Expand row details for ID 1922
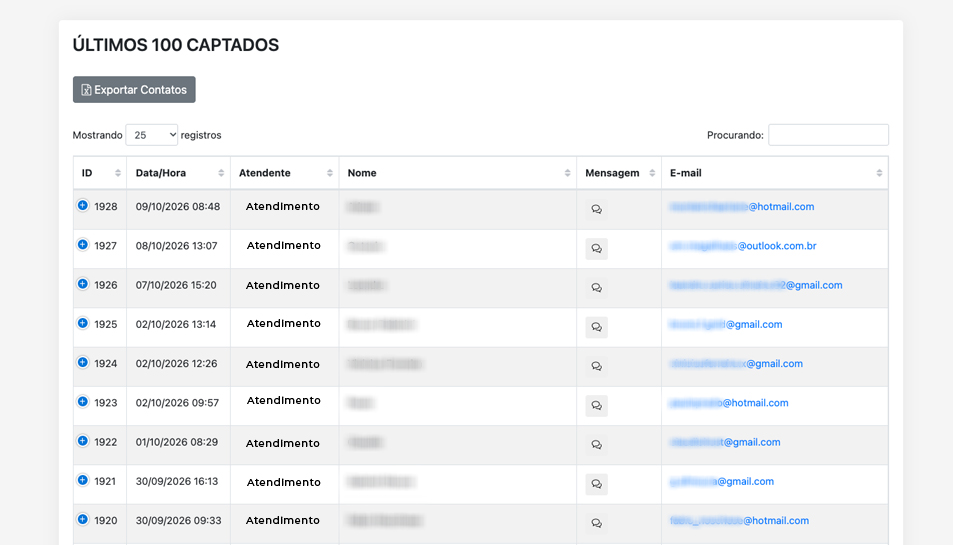The width and height of the screenshot is (953, 545). [x=83, y=440]
